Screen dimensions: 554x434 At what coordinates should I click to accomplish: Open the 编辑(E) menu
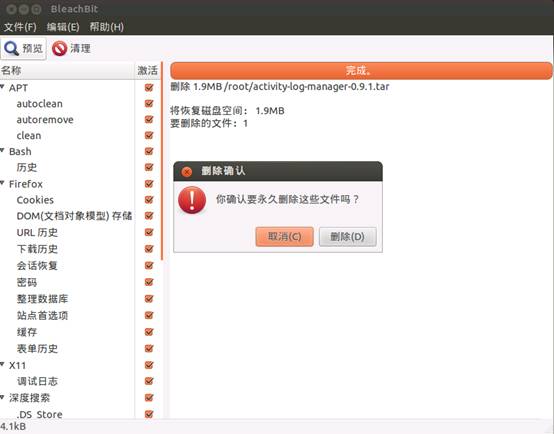click(x=63, y=27)
